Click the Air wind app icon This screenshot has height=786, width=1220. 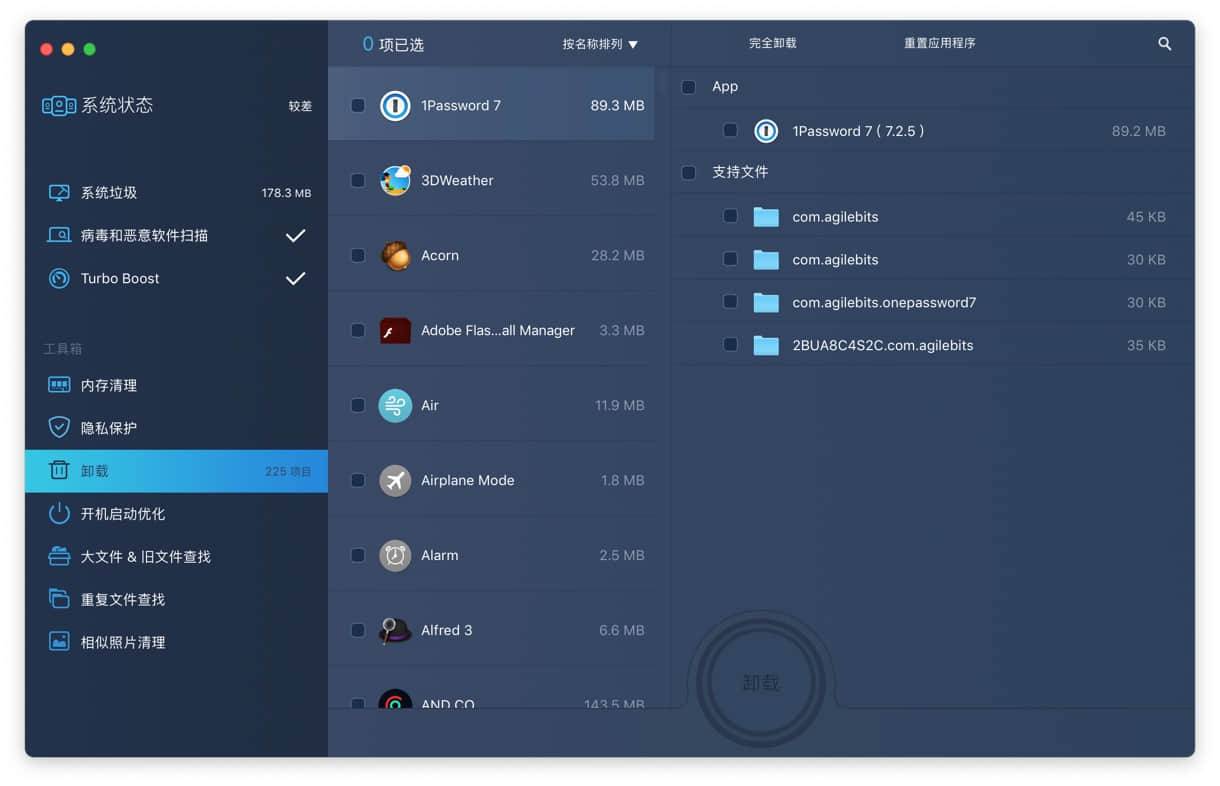395,406
